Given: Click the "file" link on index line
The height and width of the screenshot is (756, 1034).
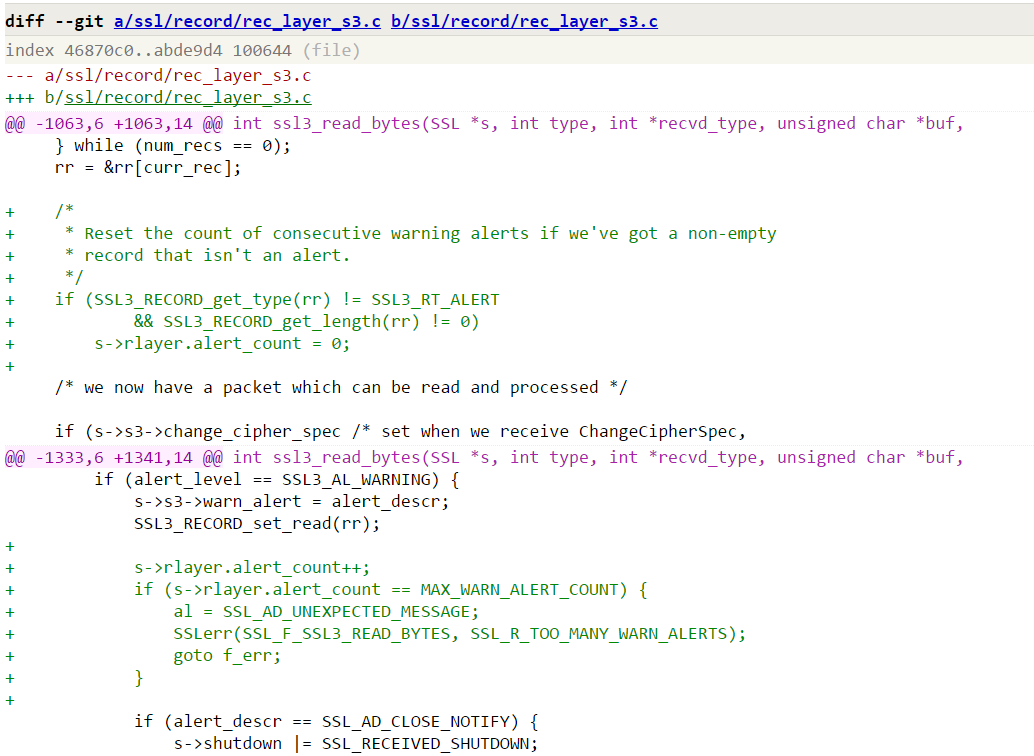Looking at the screenshot, I should (332, 50).
